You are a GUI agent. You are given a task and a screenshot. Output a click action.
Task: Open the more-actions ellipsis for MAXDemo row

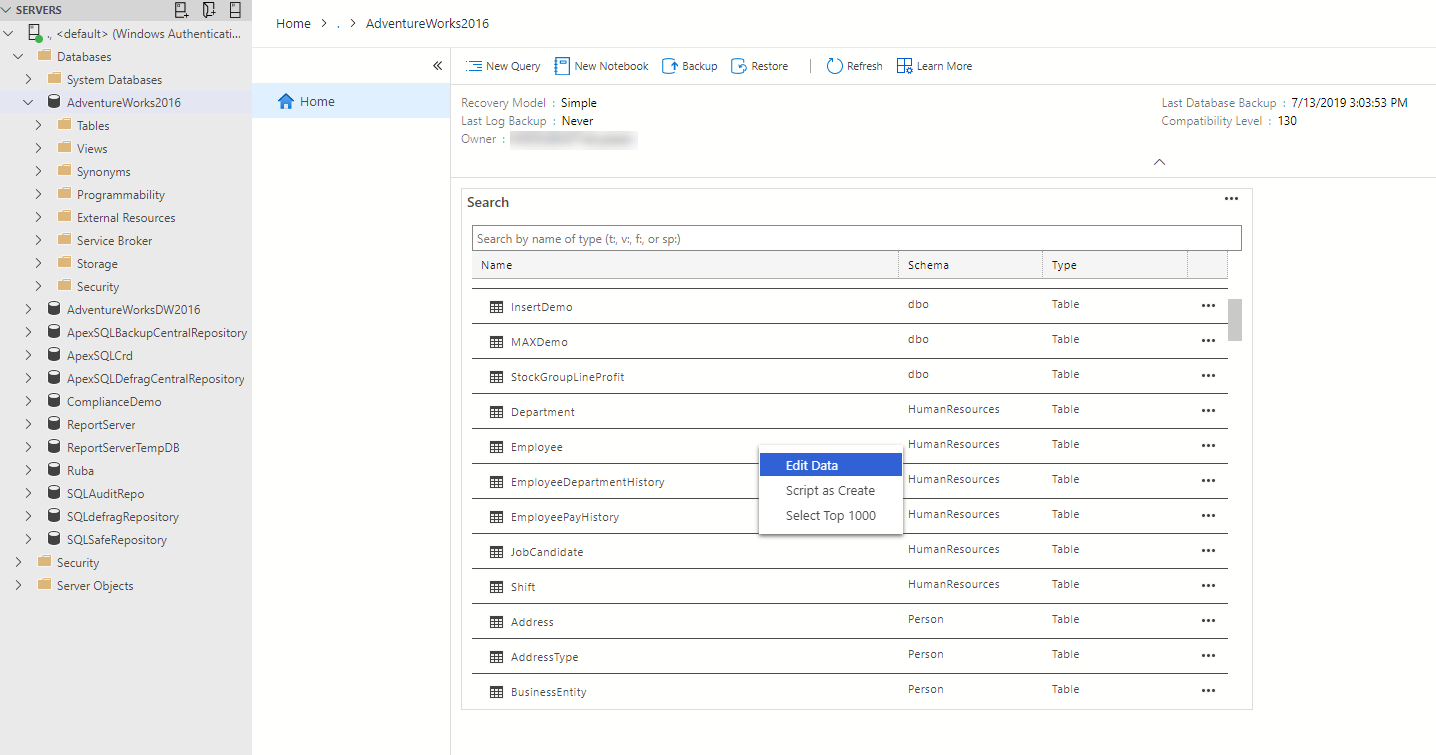point(1208,341)
